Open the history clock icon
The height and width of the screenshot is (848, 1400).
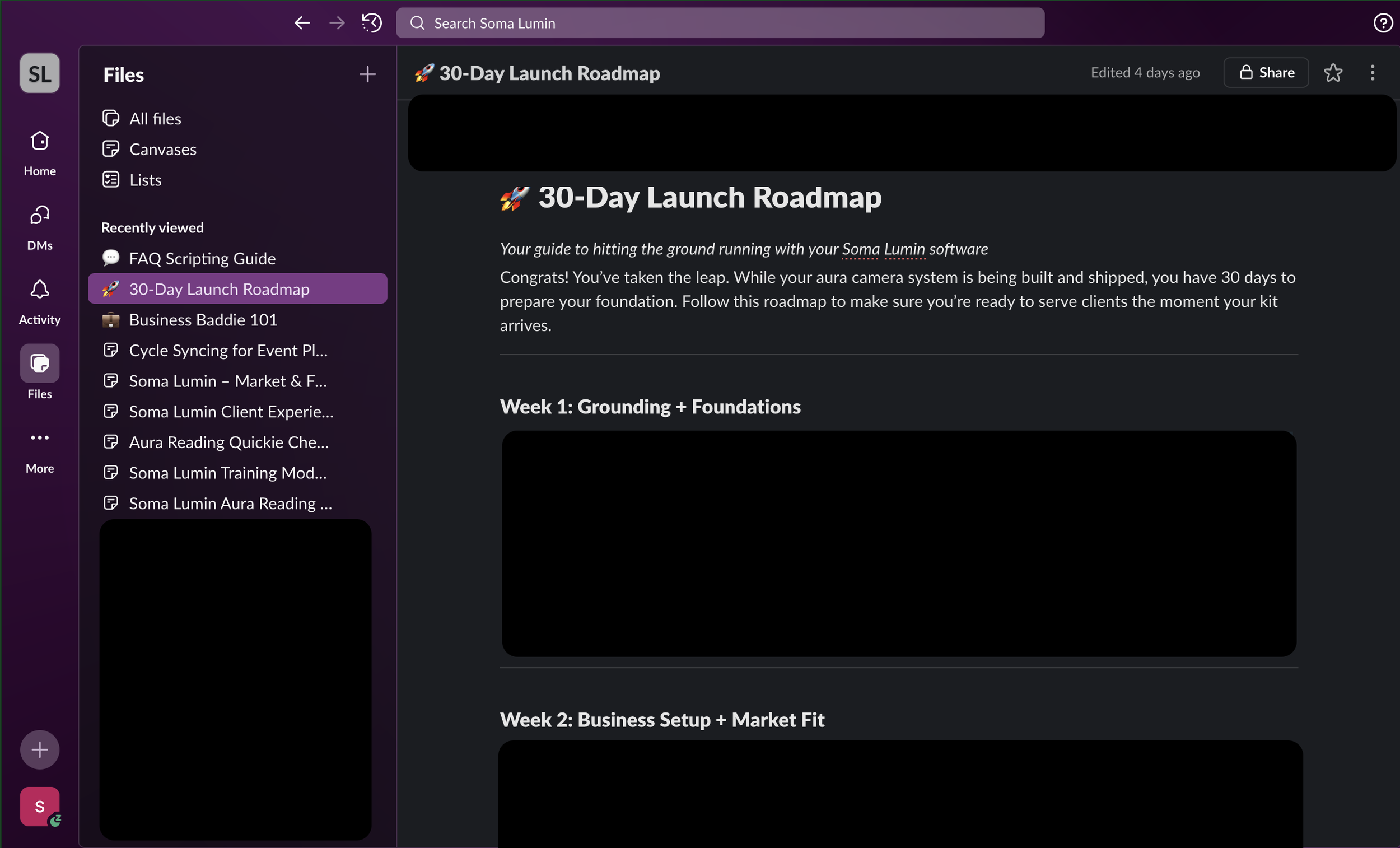tap(372, 23)
